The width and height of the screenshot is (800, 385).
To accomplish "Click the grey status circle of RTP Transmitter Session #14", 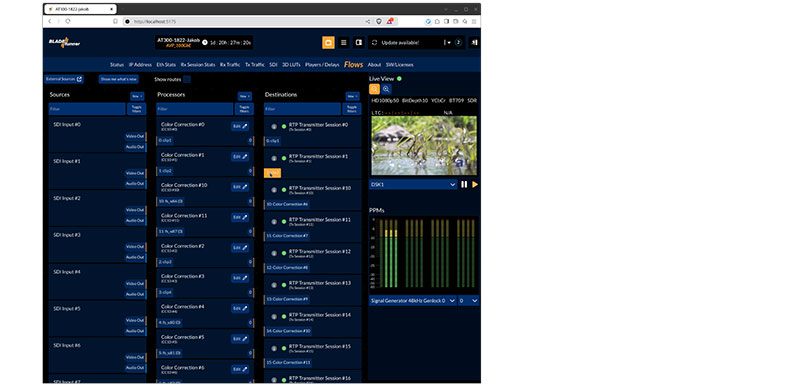I will 274,317.
